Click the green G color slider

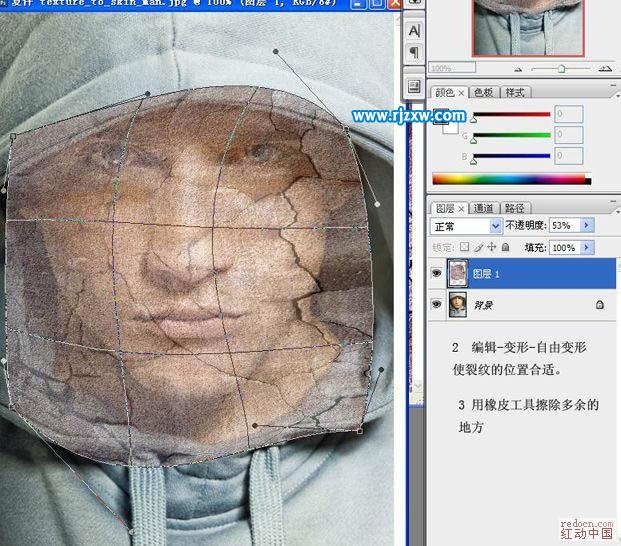[x=512, y=135]
